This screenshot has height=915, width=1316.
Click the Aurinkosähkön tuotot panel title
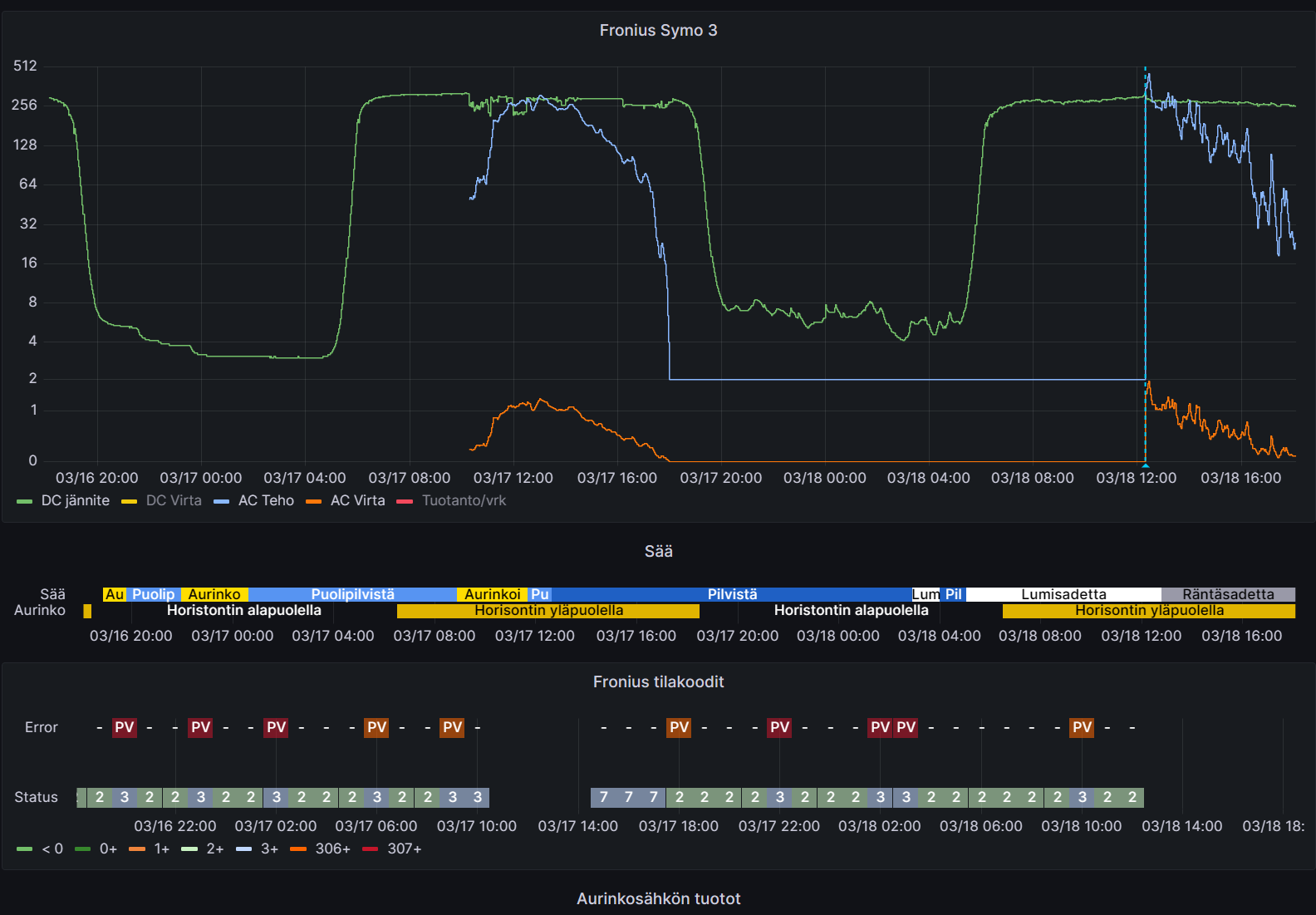[x=658, y=898]
